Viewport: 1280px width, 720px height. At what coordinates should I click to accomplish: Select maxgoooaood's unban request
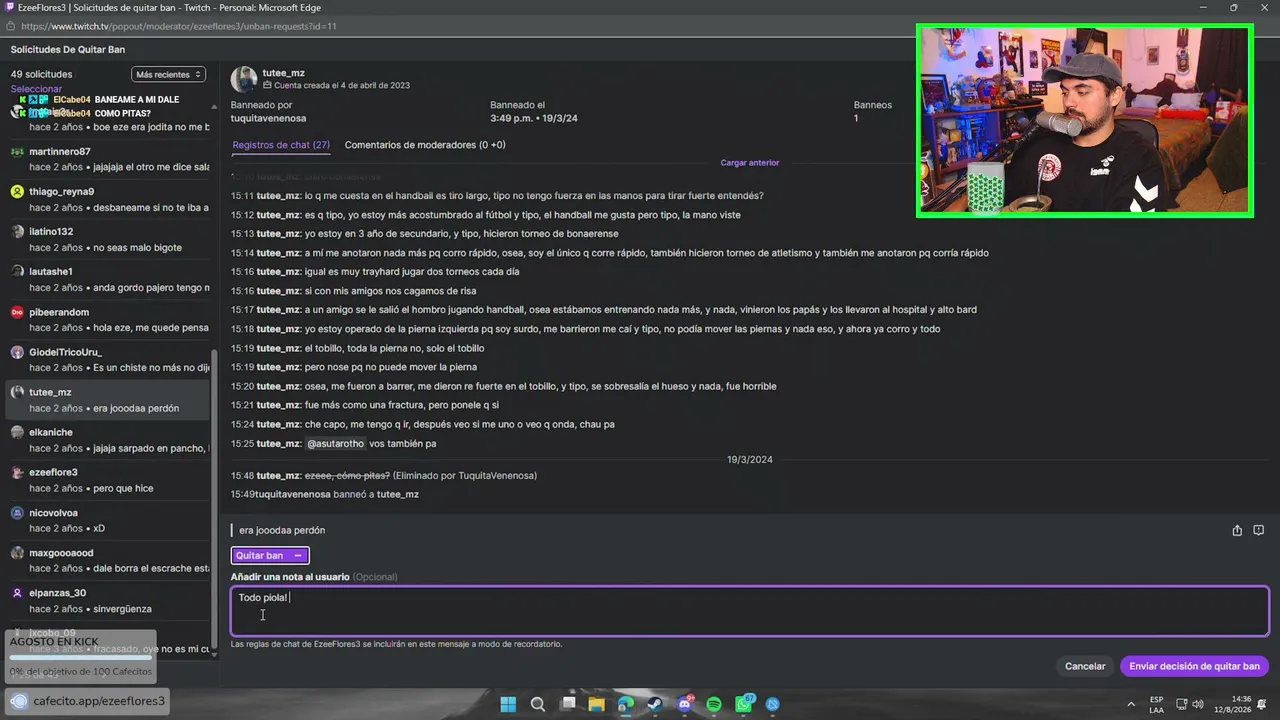tap(108, 560)
